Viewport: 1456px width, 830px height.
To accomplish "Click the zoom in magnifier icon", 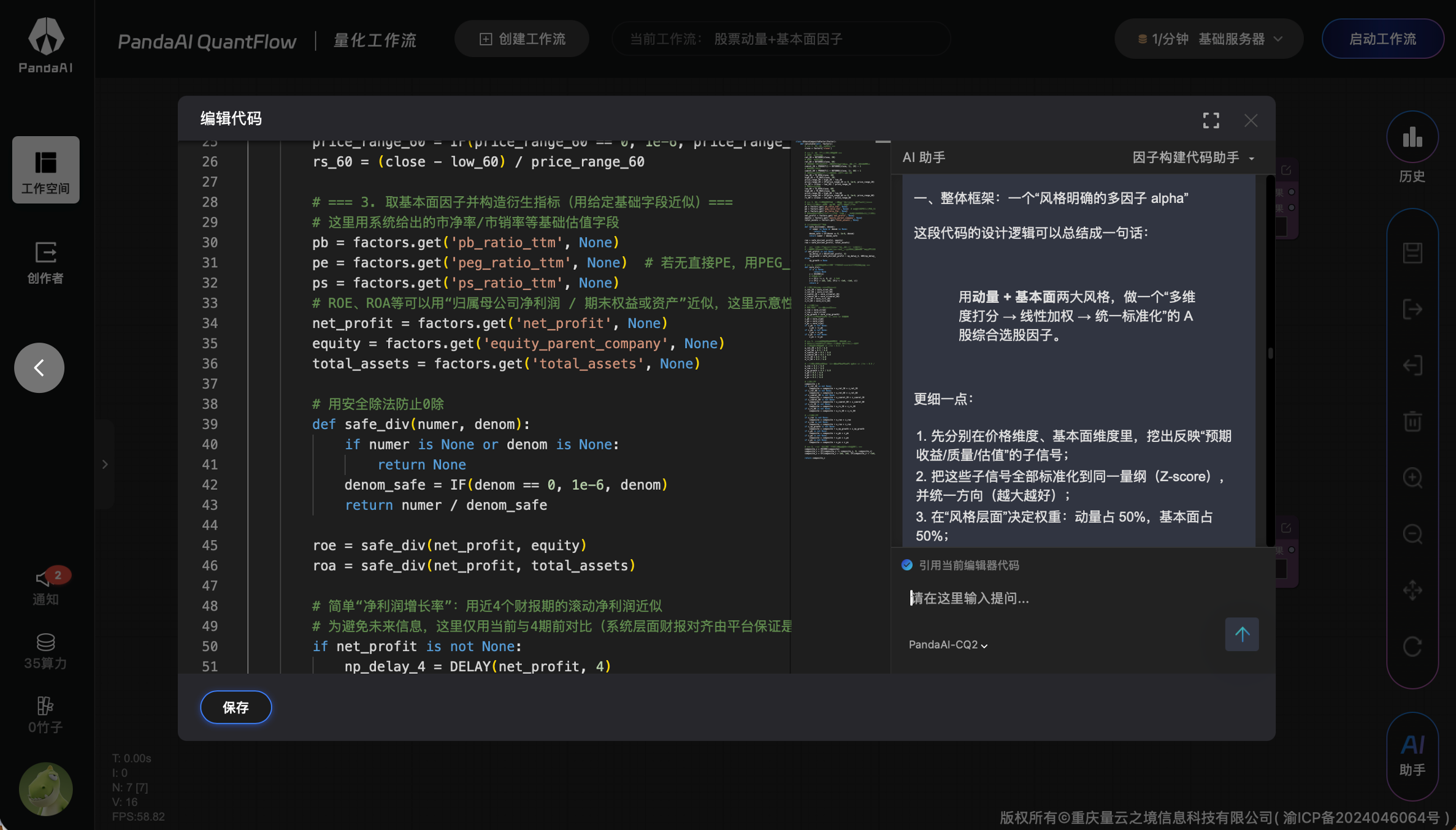I will pos(1412,478).
